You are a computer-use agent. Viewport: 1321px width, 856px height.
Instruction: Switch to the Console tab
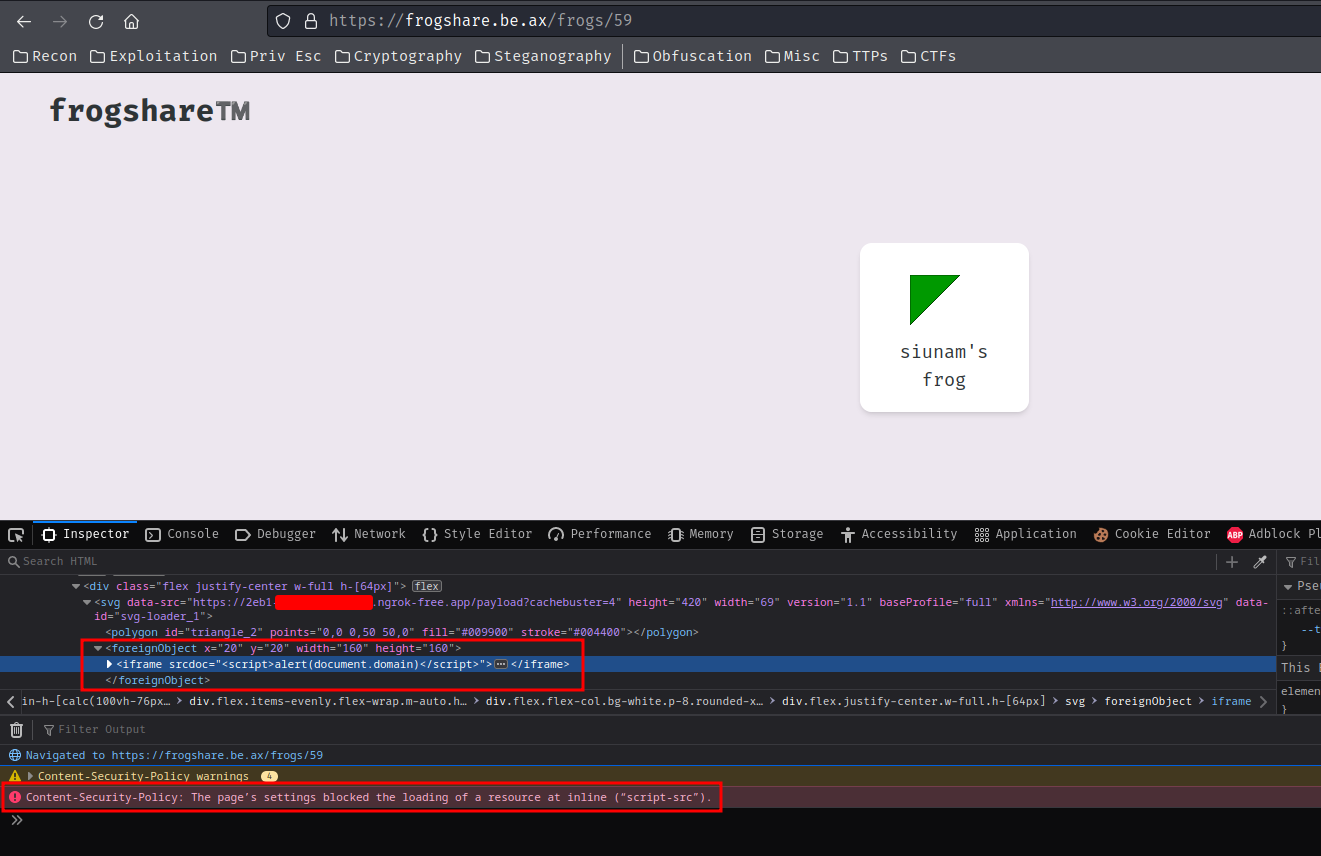tap(182, 534)
